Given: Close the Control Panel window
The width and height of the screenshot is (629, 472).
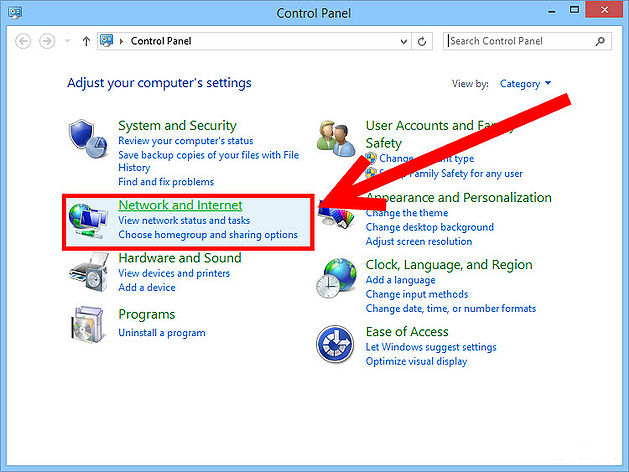Looking at the screenshot, I should coord(604,10).
